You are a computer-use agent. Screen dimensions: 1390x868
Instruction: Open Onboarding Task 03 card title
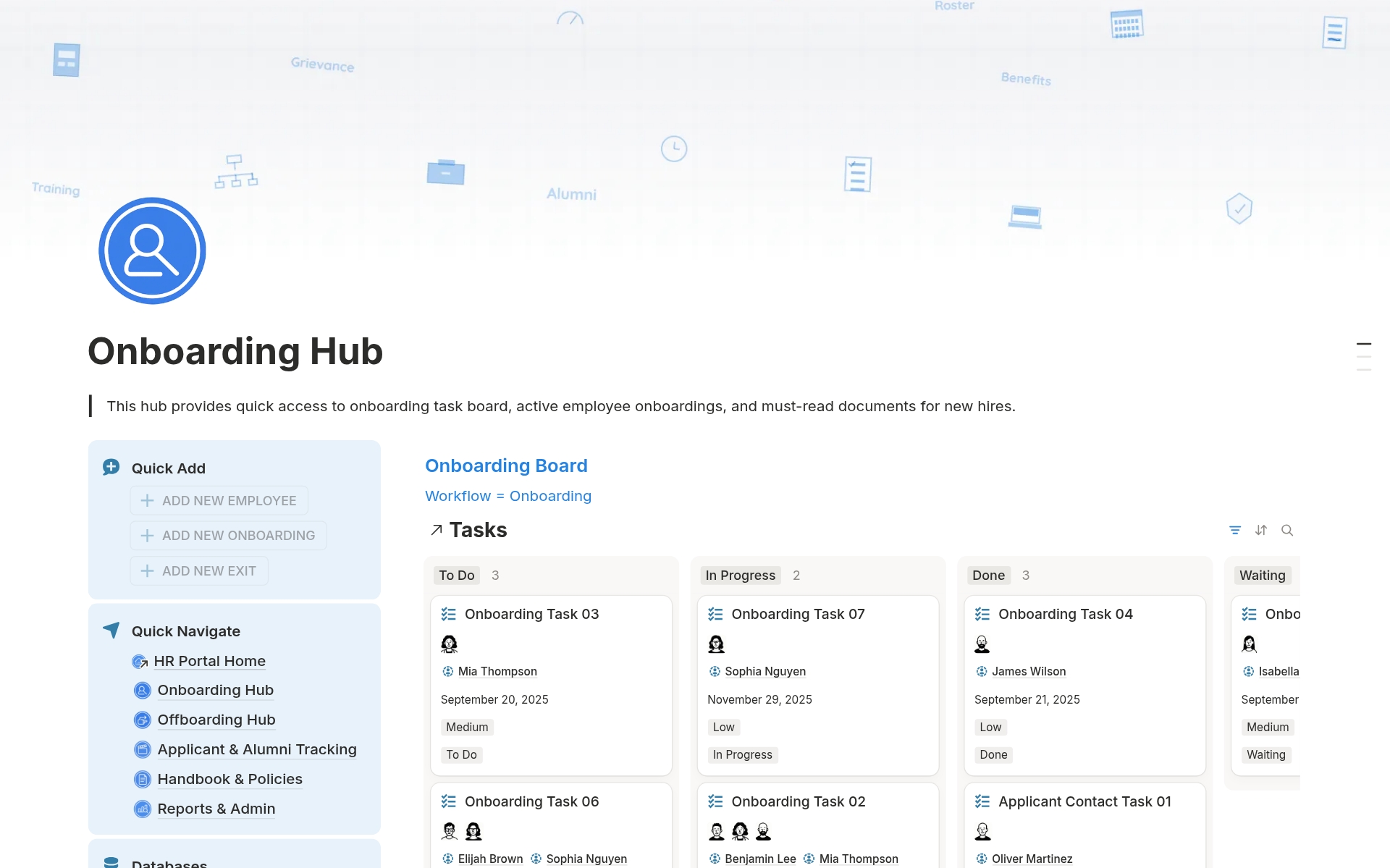tap(532, 614)
